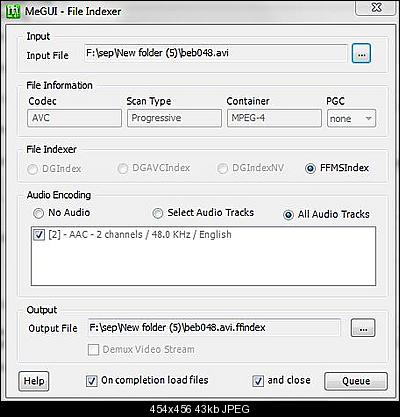This screenshot has width=400, height=417.
Task: Toggle the Demux Video Stream checkbox
Action: coord(93,350)
